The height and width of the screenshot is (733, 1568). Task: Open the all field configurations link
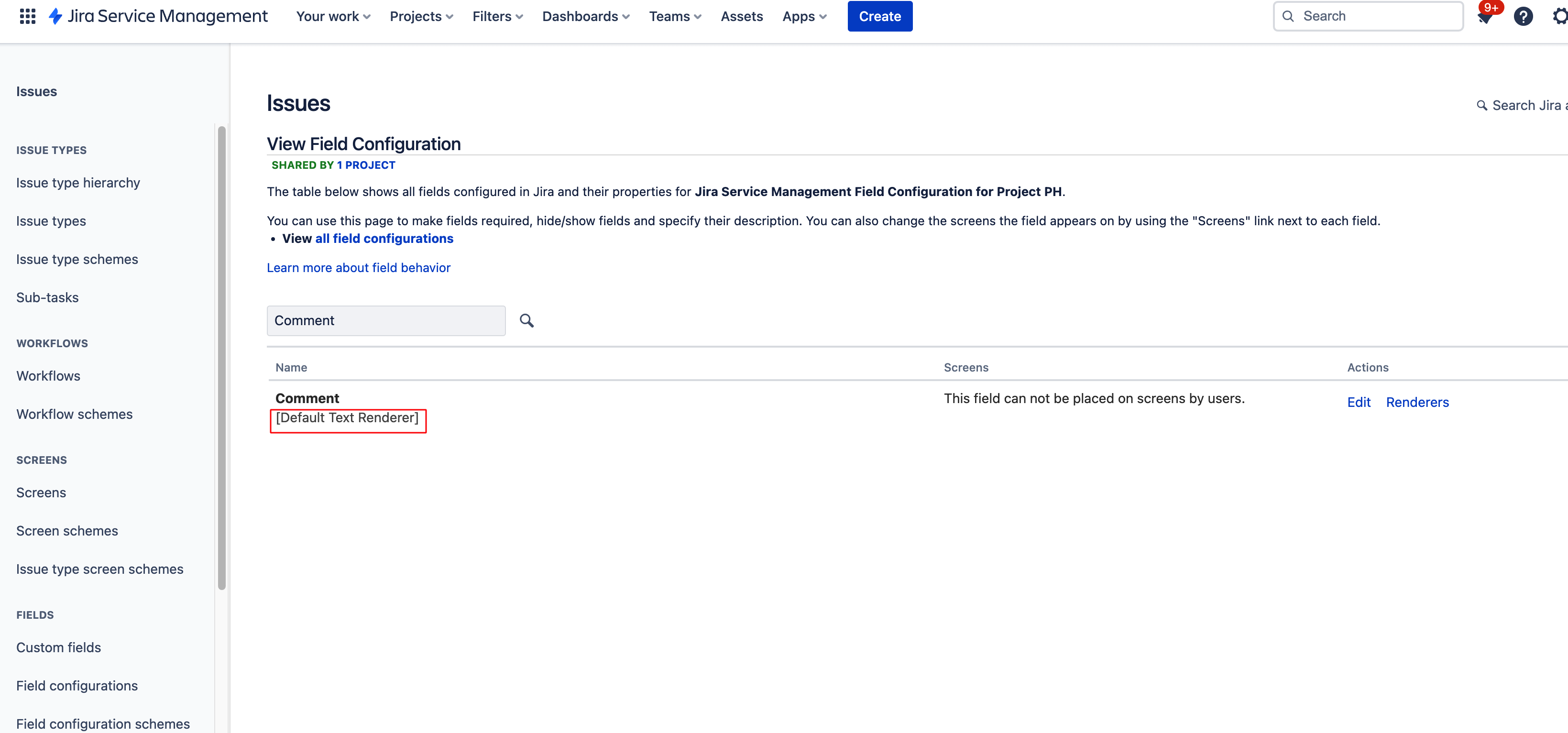[384, 239]
